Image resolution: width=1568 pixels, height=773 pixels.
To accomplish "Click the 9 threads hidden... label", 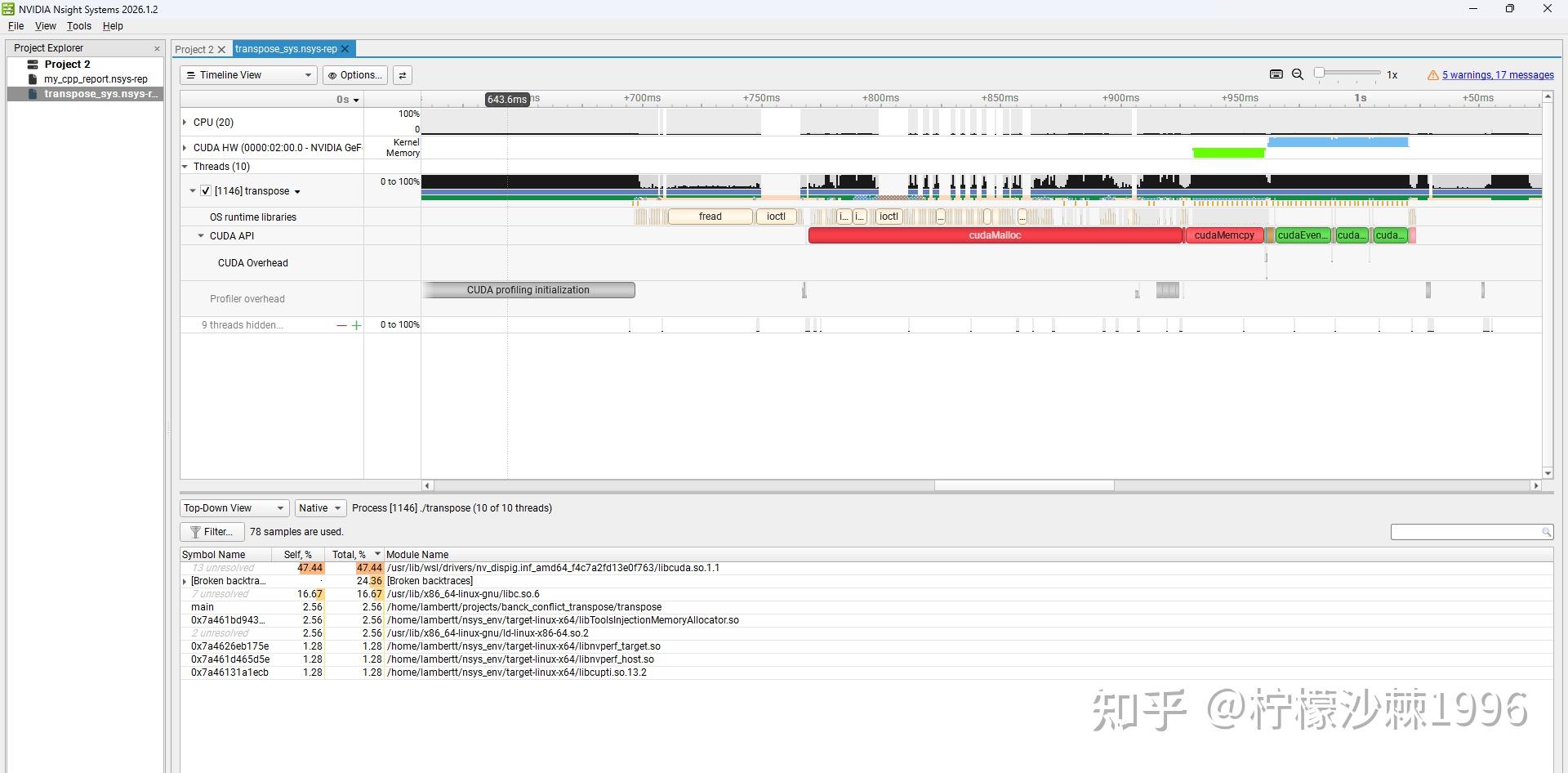I will tap(243, 325).
